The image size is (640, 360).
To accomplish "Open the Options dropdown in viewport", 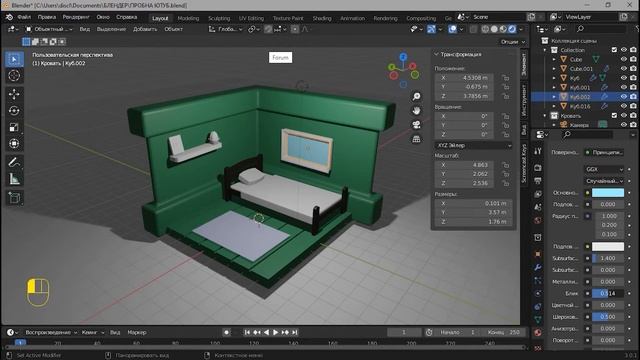I will pos(513,42).
